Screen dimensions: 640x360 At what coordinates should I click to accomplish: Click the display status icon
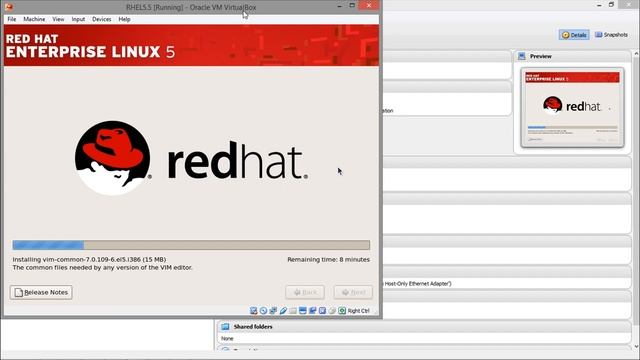click(x=302, y=311)
